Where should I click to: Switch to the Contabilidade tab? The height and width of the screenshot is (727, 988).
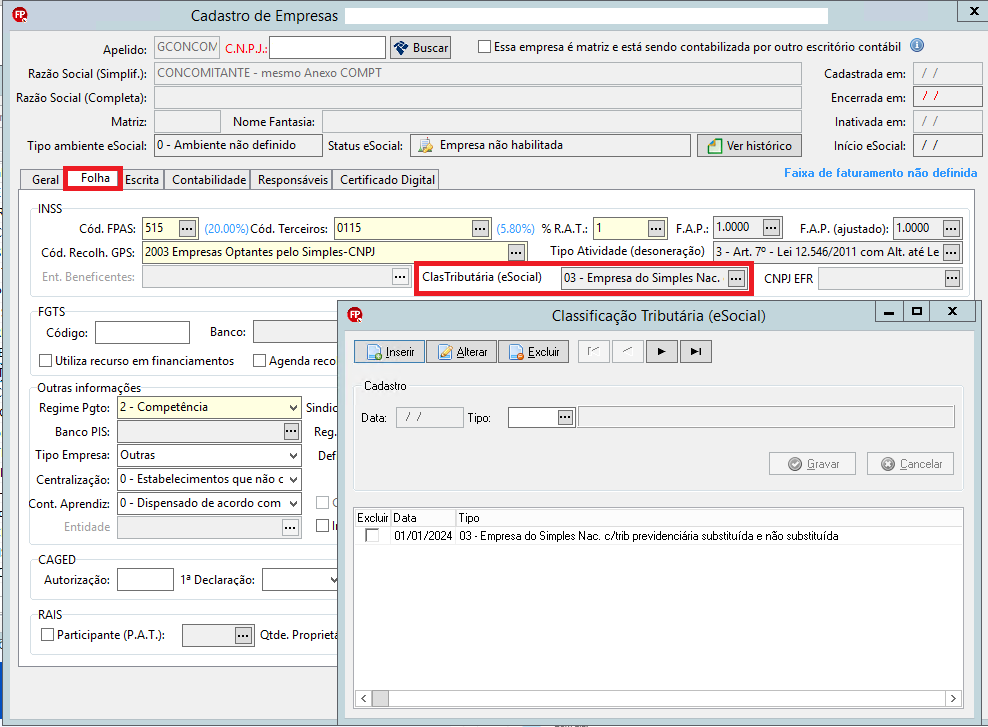click(x=209, y=180)
